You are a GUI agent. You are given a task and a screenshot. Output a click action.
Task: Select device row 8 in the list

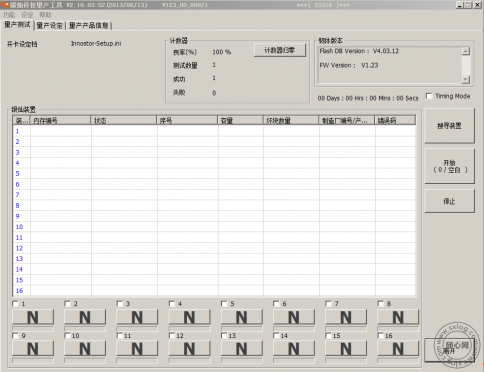click(214, 205)
